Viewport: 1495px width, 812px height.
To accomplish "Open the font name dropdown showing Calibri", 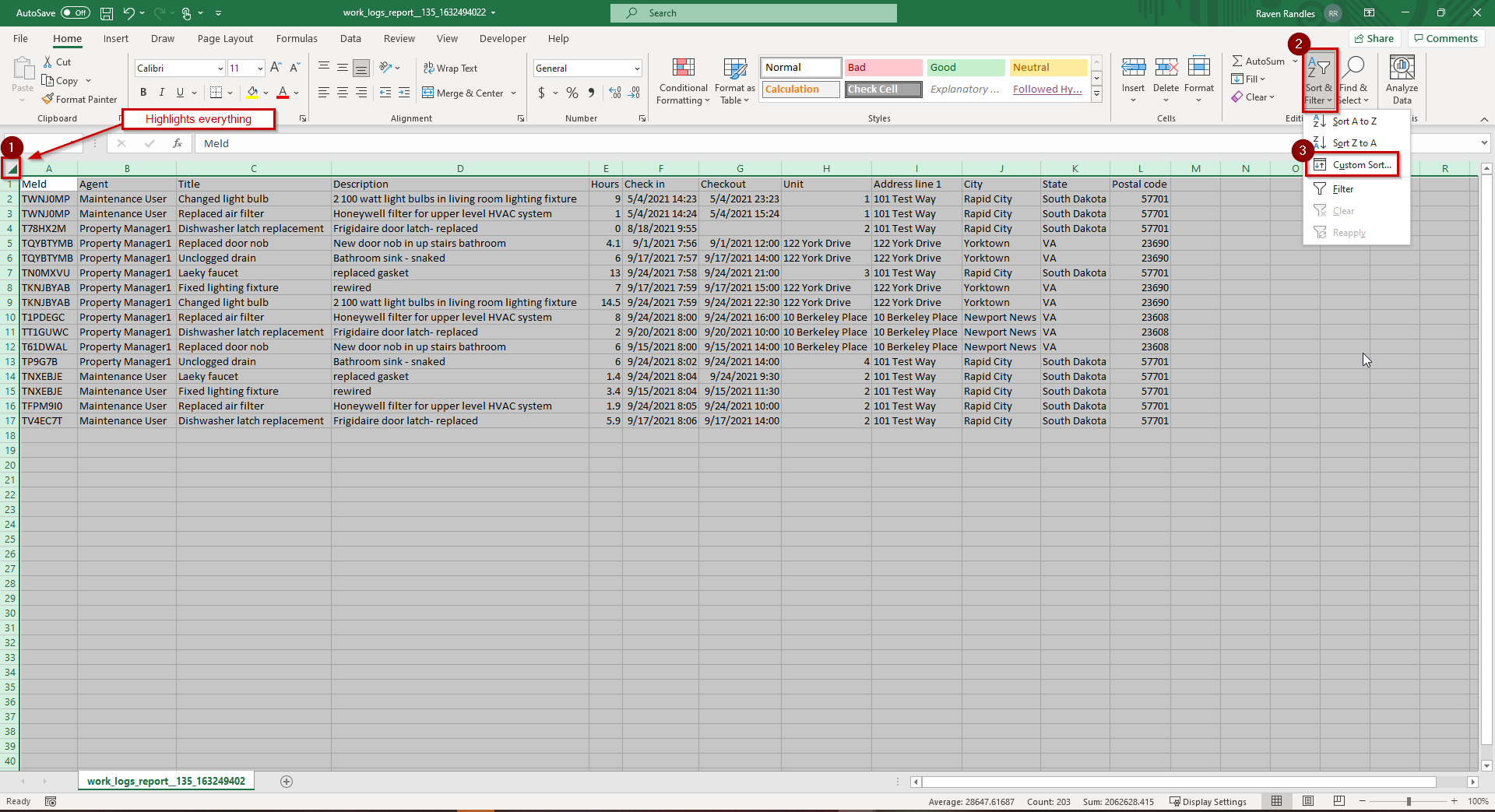I will pyautogui.click(x=220, y=69).
